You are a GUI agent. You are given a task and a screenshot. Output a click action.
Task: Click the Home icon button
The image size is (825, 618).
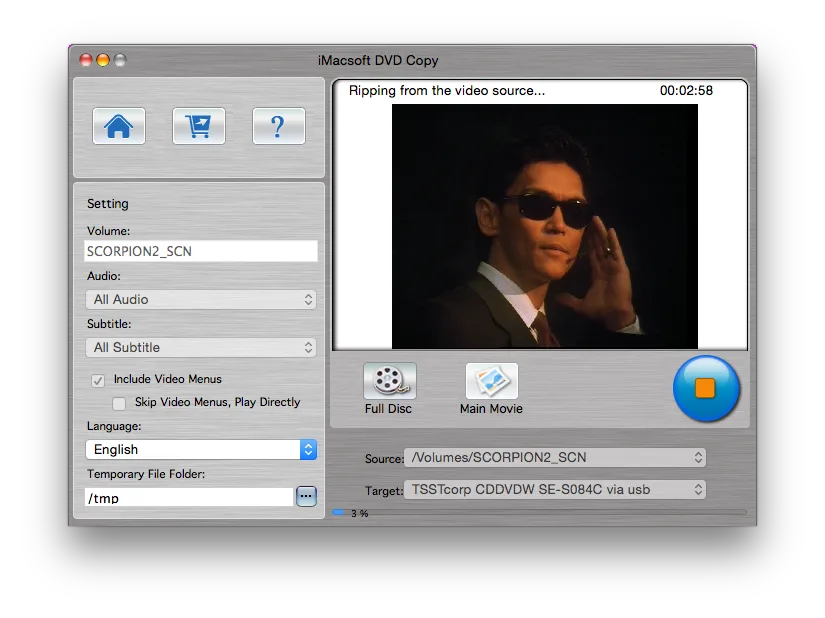click(119, 126)
